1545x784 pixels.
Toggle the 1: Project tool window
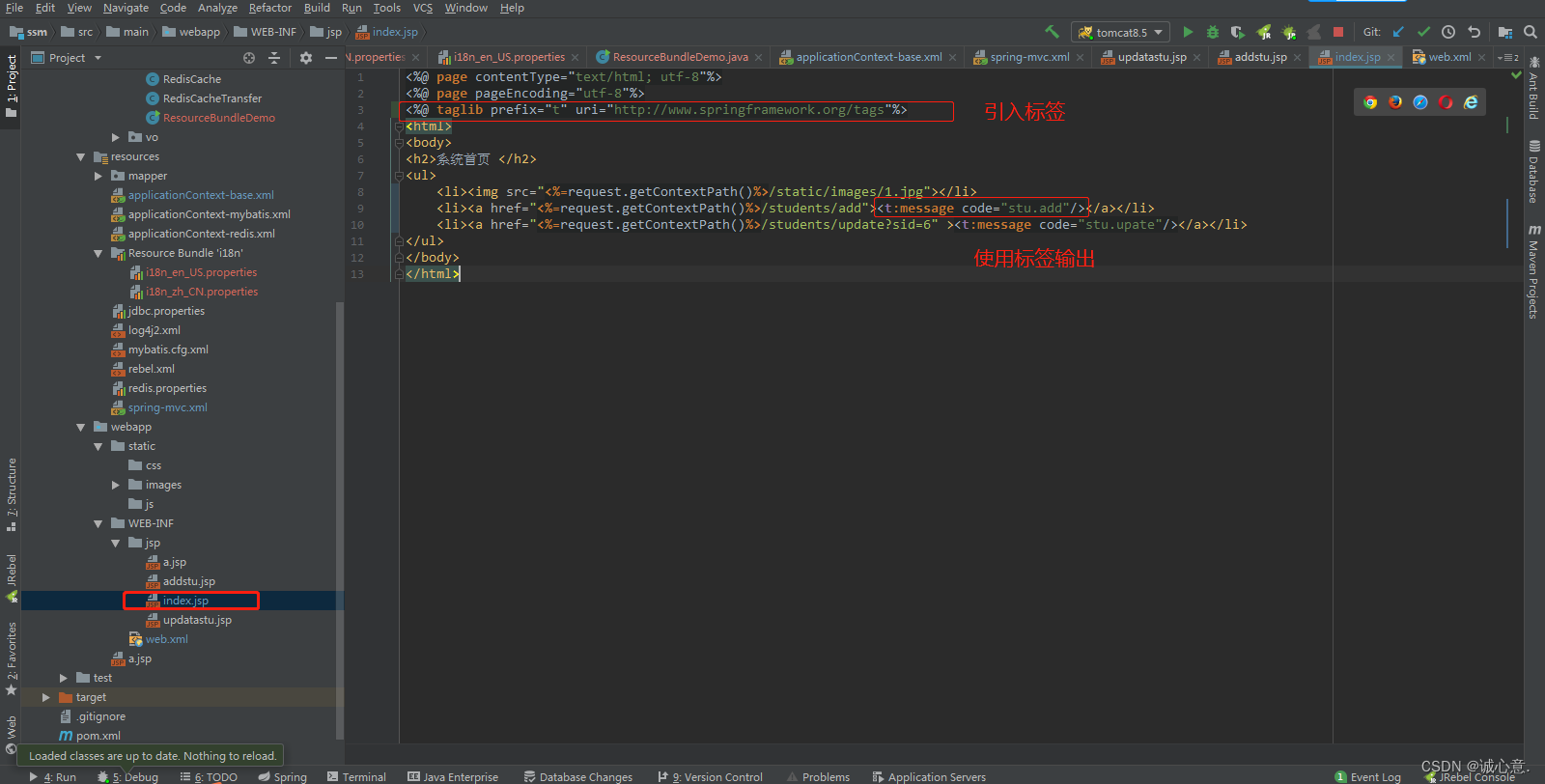(11, 86)
